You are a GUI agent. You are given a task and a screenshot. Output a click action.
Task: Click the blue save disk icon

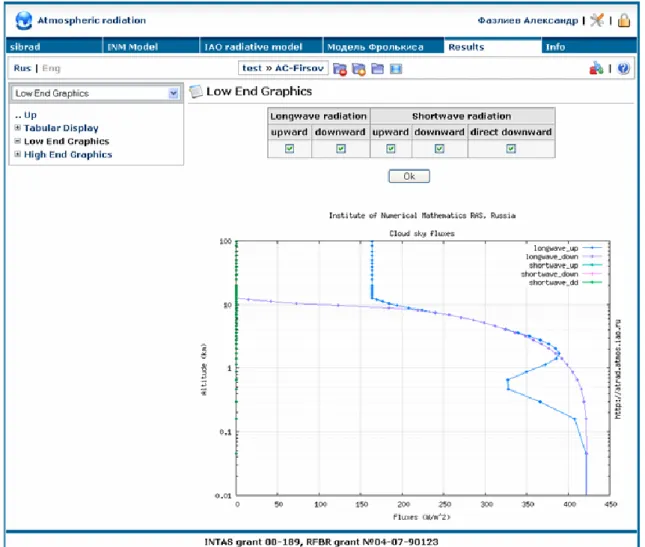click(396, 69)
